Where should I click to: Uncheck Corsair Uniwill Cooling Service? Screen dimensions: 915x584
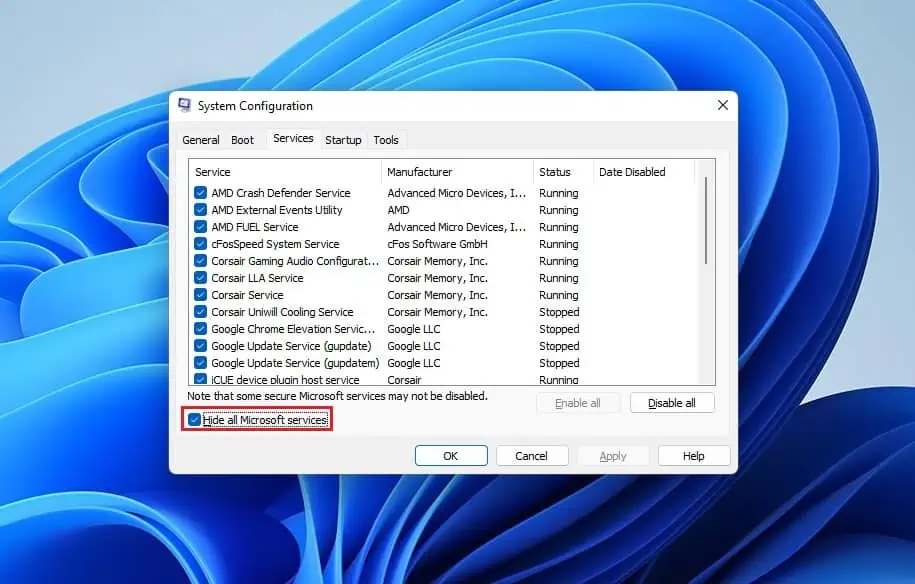(x=199, y=311)
